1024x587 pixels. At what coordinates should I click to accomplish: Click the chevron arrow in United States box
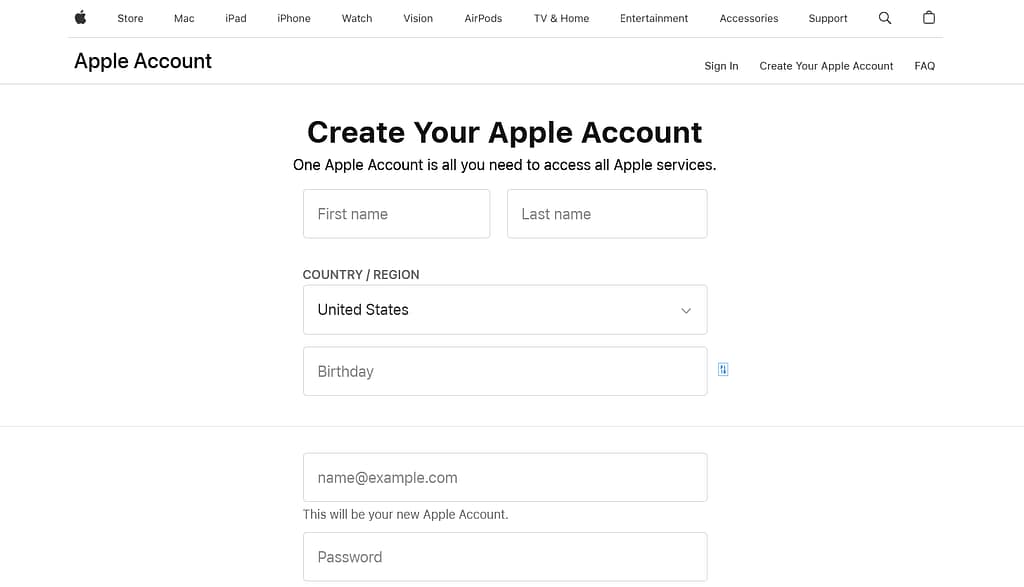pyautogui.click(x=686, y=311)
